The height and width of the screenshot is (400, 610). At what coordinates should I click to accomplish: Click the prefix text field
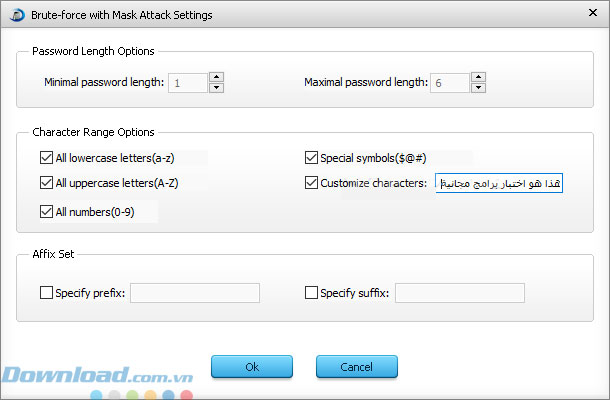(x=195, y=293)
